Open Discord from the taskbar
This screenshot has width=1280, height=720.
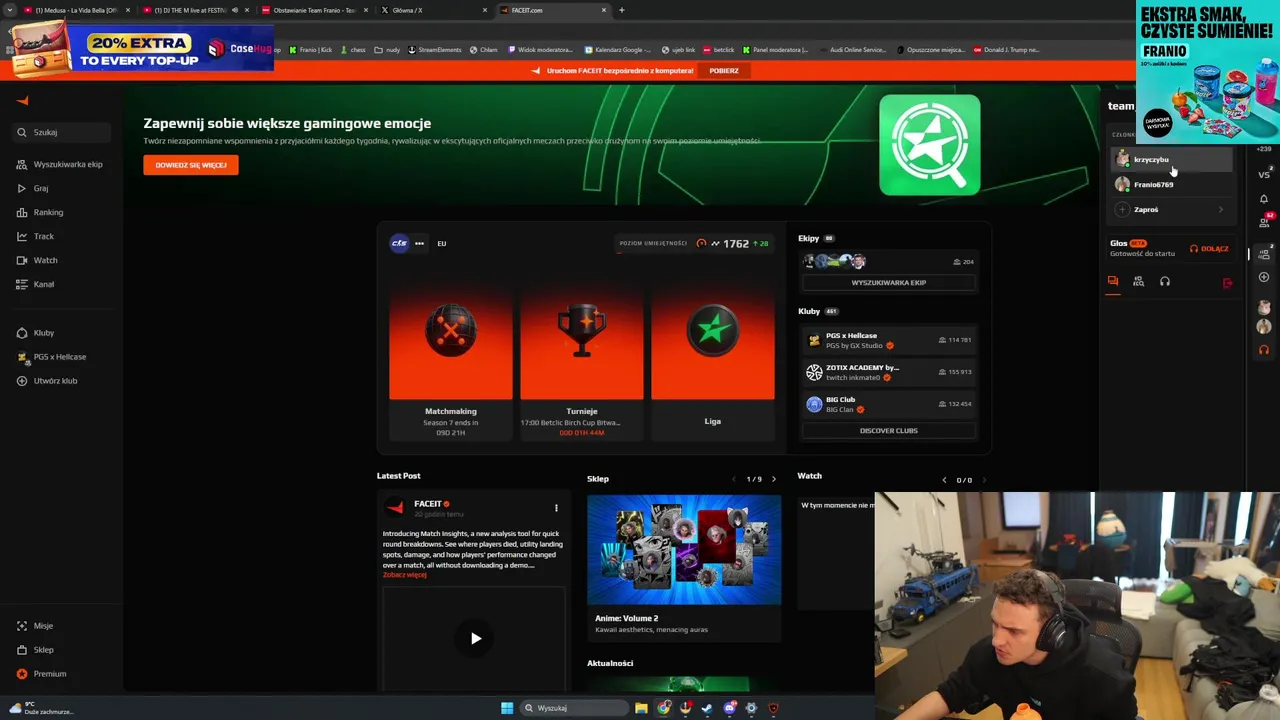(729, 708)
